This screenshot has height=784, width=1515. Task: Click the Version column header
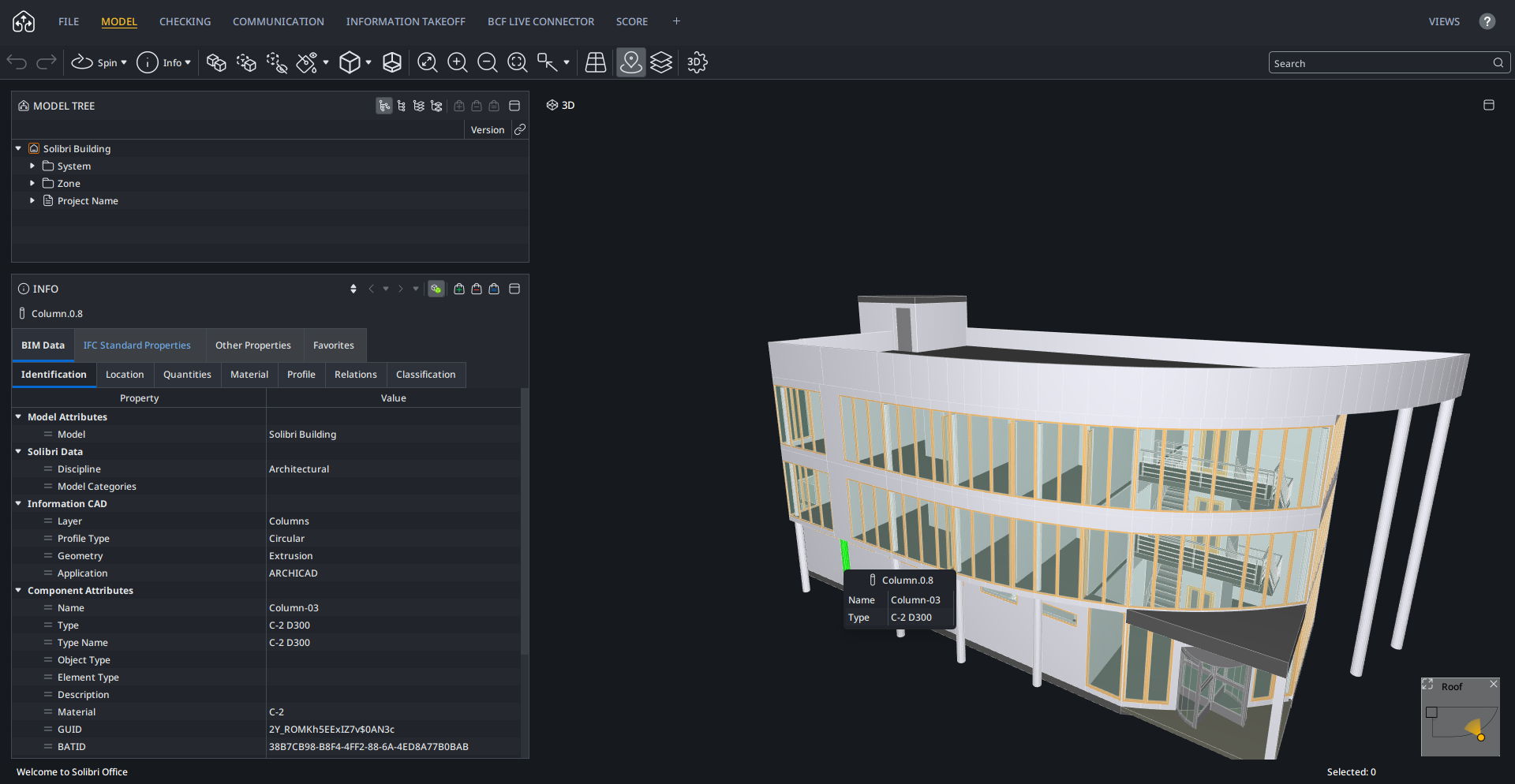tap(487, 130)
